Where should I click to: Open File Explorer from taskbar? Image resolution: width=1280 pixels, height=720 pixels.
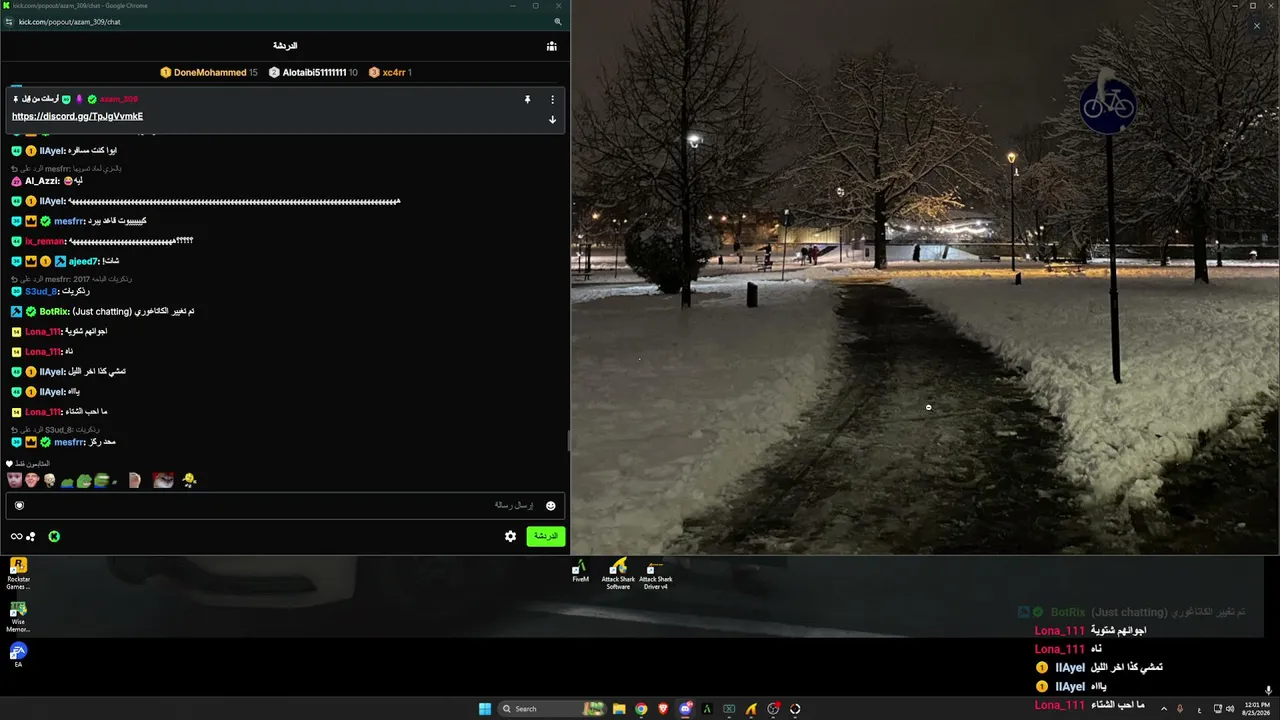coord(619,709)
